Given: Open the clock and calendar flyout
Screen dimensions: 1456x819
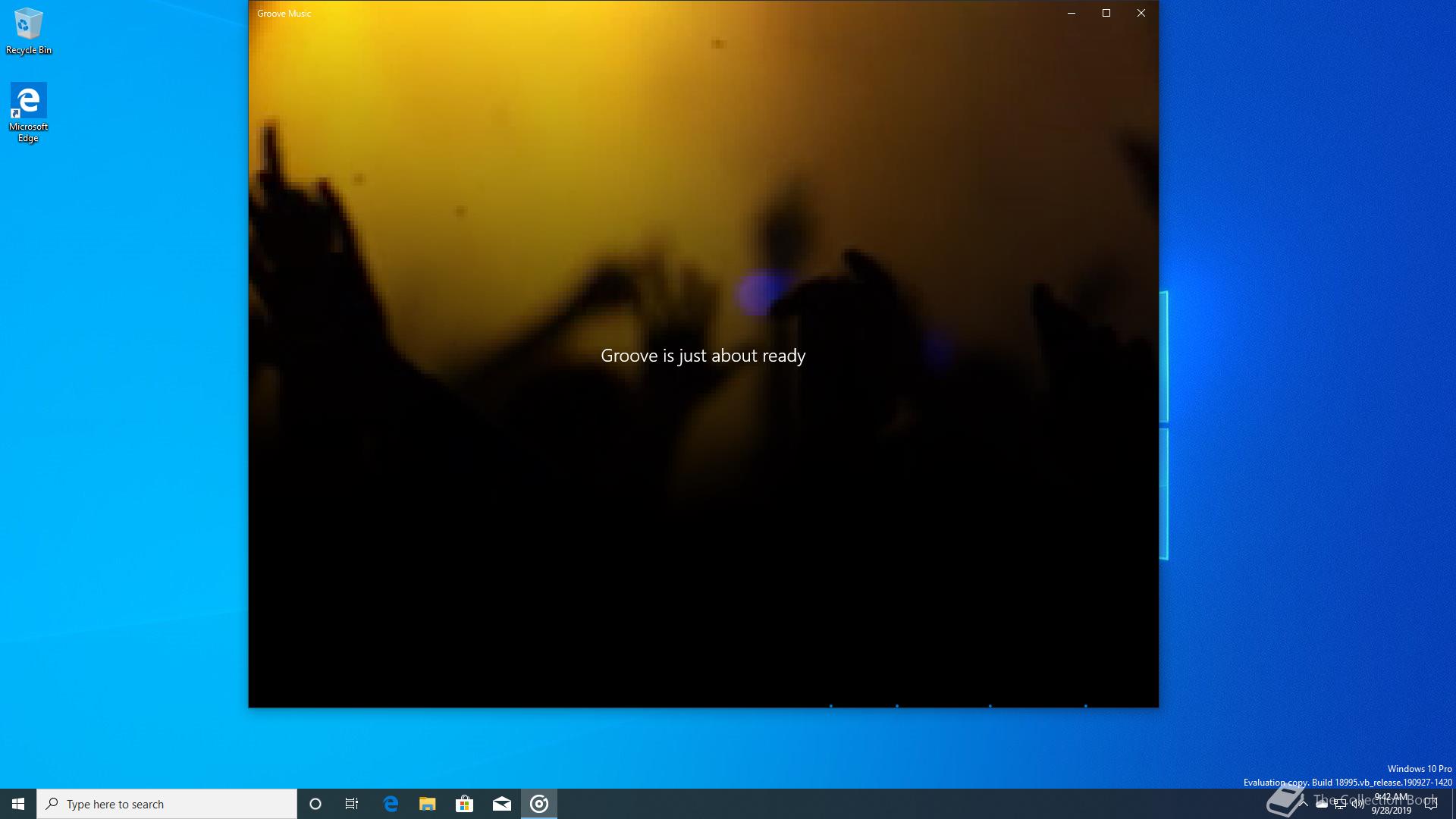Looking at the screenshot, I should click(1392, 804).
